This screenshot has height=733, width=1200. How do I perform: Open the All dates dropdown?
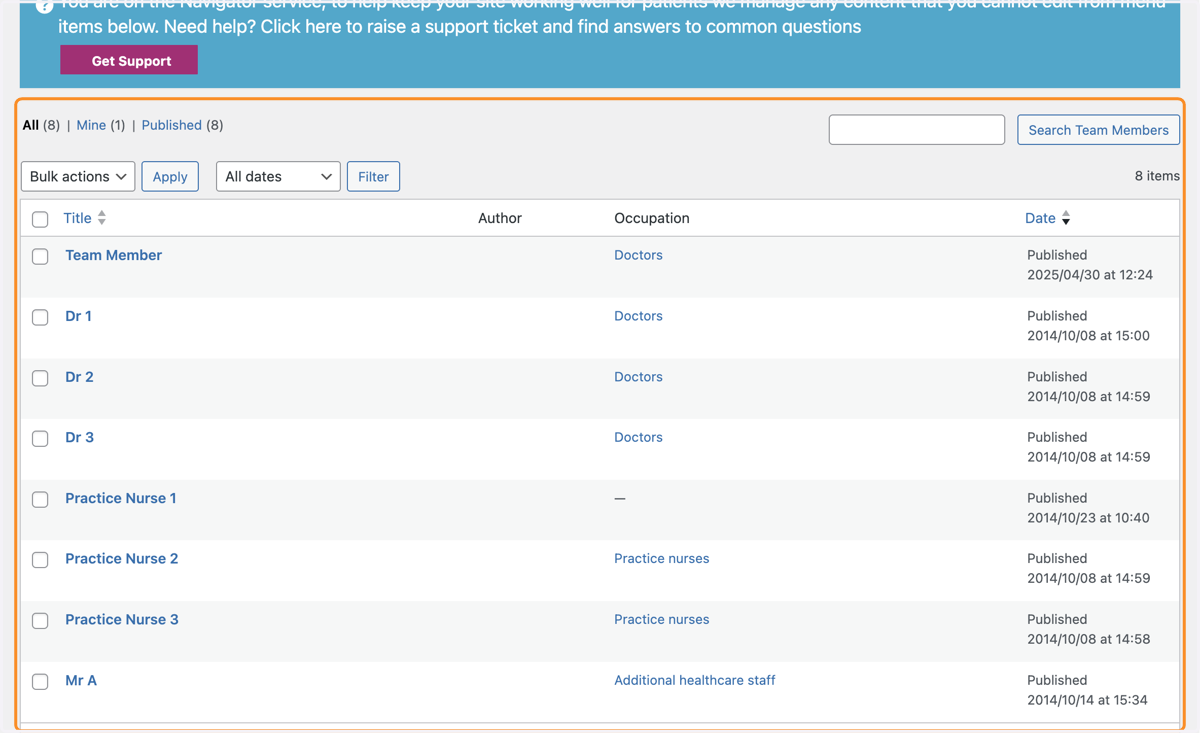pyautogui.click(x=278, y=177)
